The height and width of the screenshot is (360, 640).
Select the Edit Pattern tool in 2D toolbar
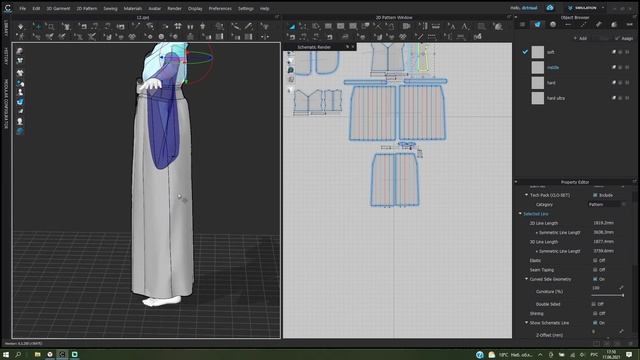point(303,27)
